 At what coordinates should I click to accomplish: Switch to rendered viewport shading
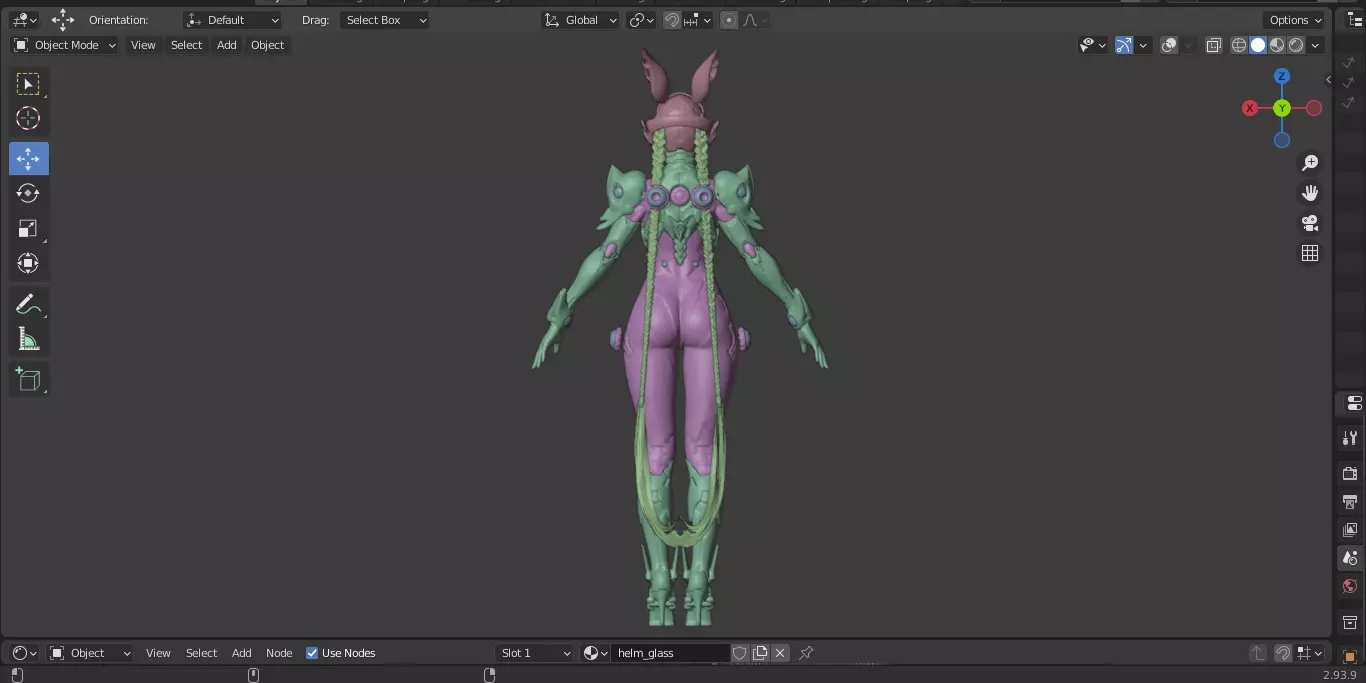point(1296,45)
